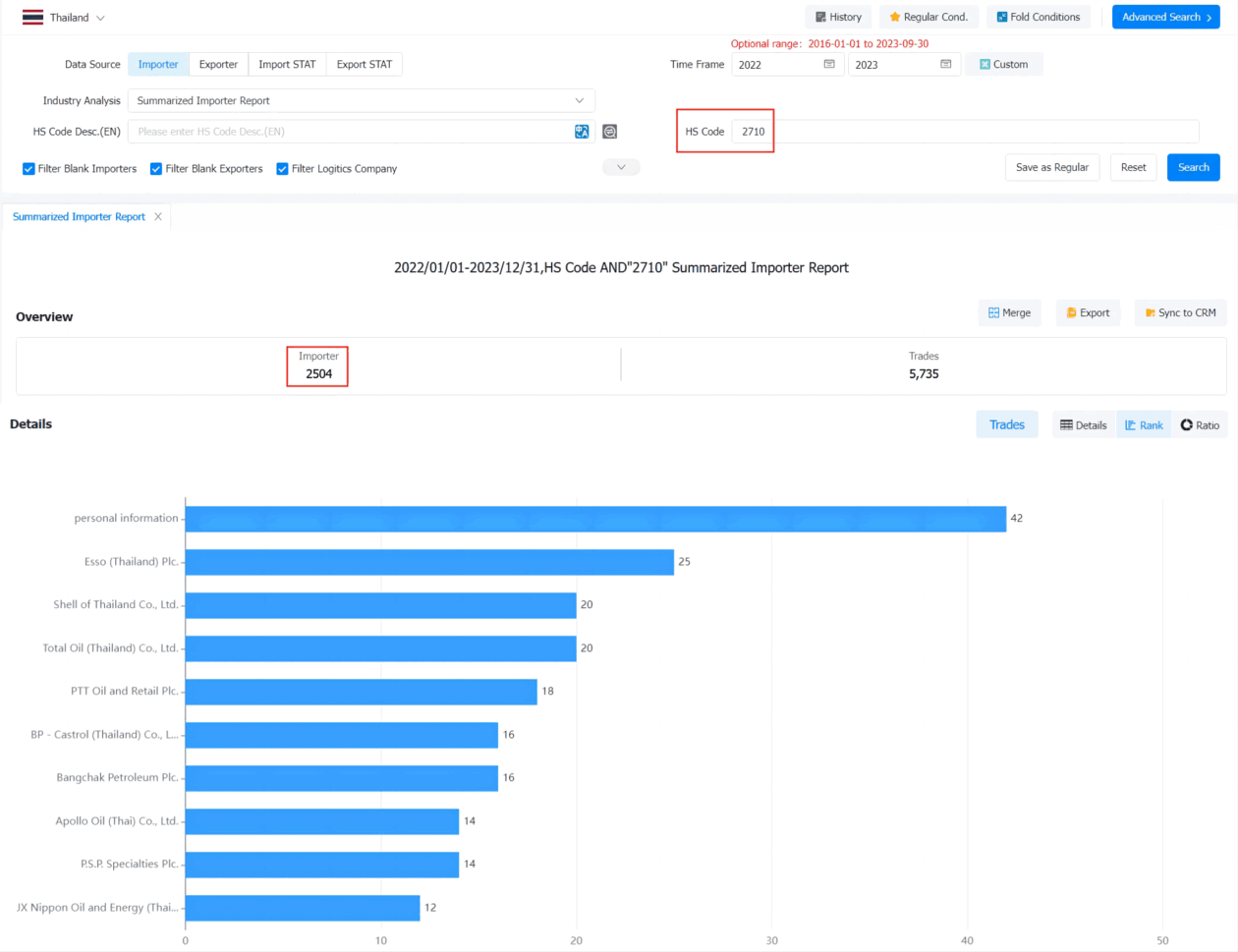This screenshot has width=1238, height=952.
Task: Click the P.S.P. Specialties Plc. label
Action: pos(130,865)
